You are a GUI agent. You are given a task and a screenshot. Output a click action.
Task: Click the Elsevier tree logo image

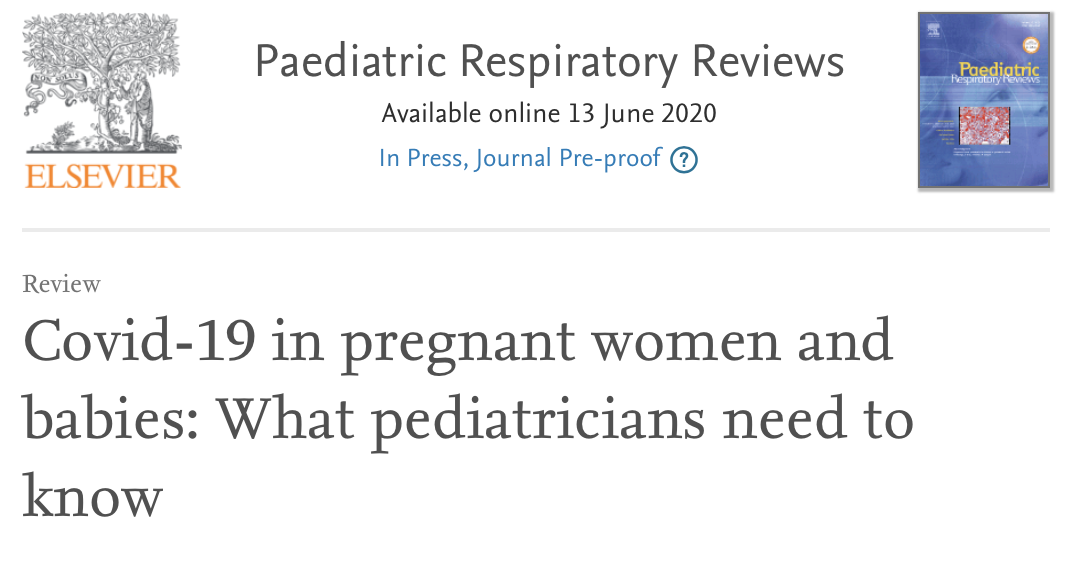point(102,84)
